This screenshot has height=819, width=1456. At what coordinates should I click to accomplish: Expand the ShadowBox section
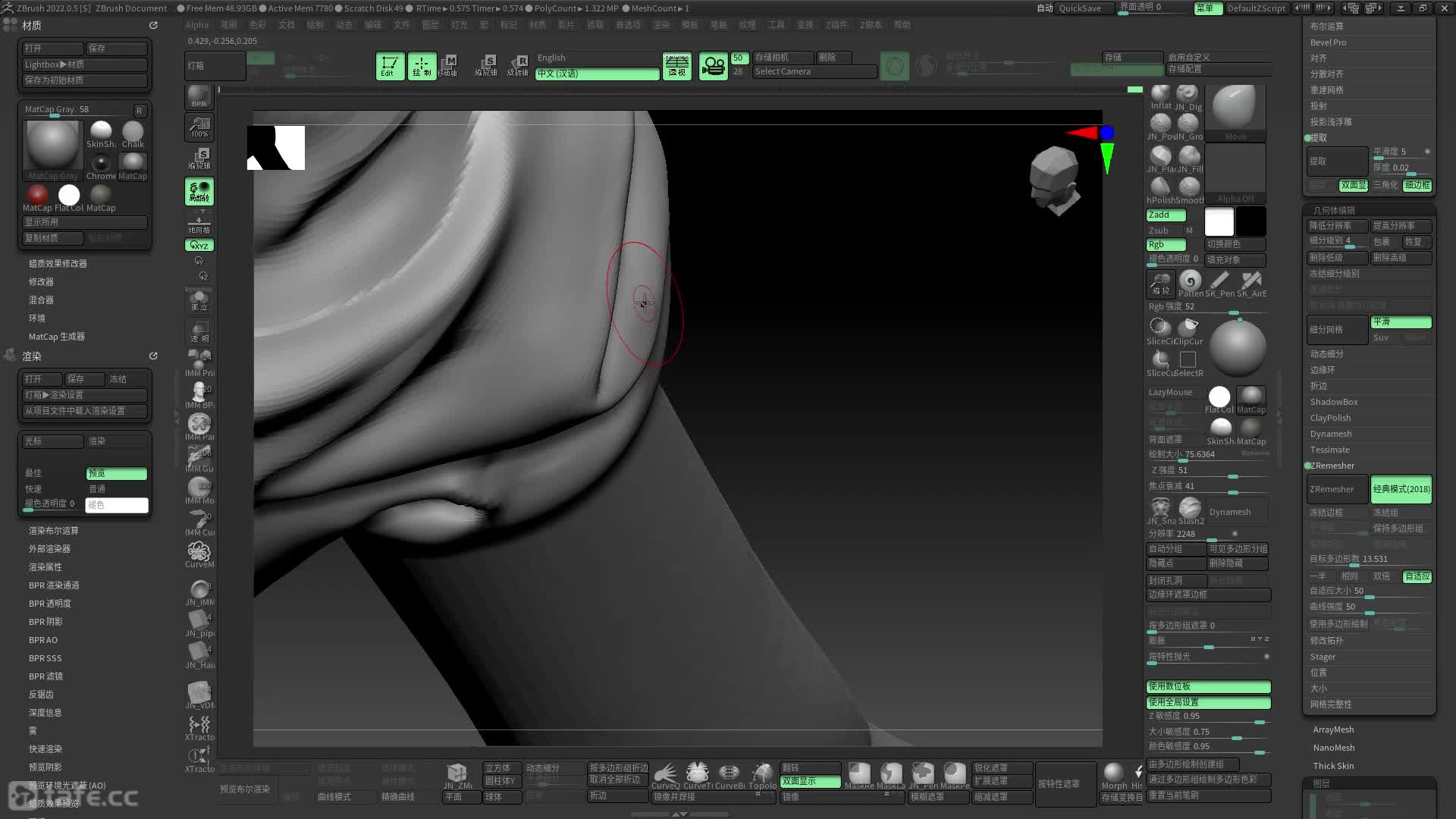click(x=1334, y=402)
